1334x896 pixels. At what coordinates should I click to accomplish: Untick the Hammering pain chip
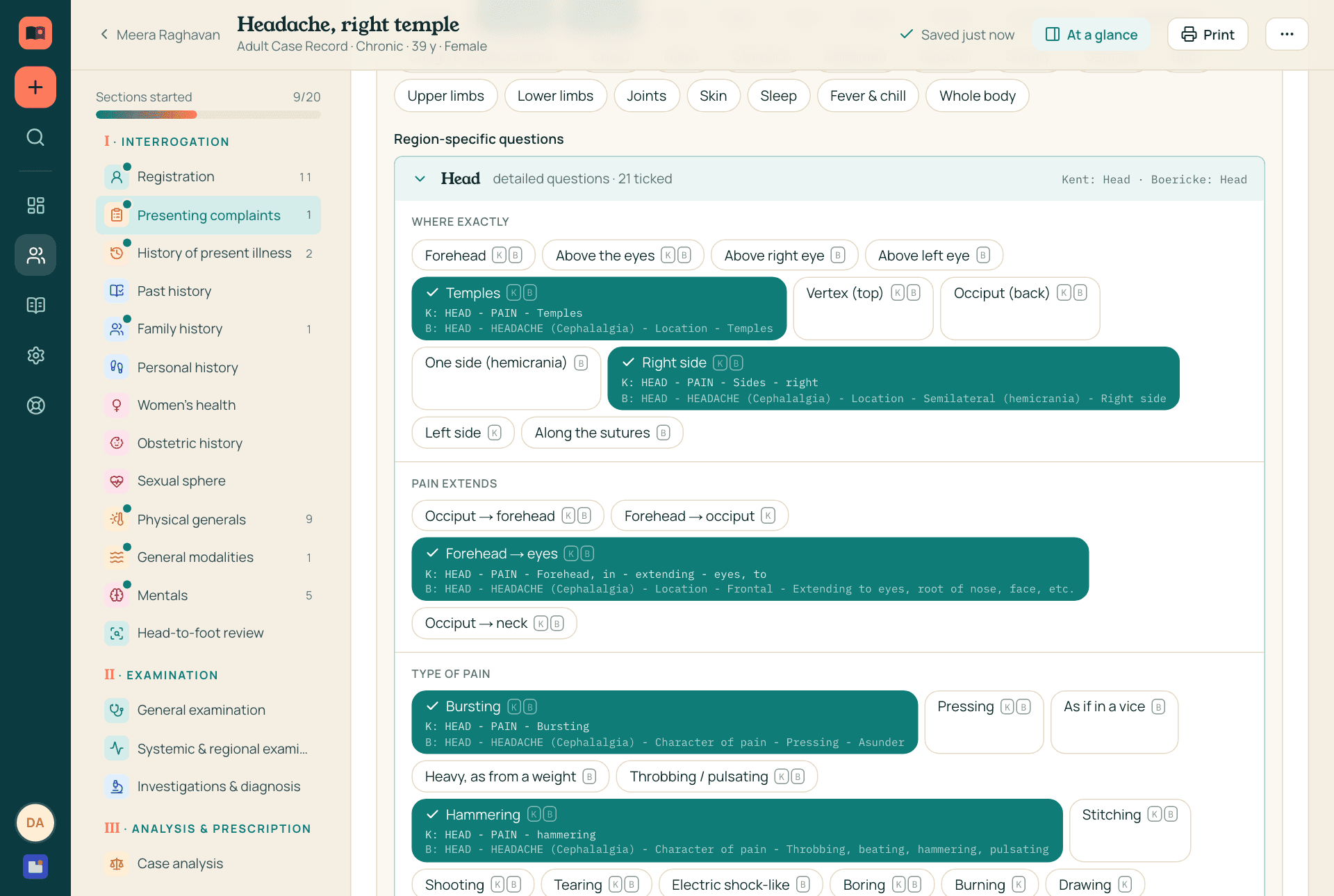(737, 830)
